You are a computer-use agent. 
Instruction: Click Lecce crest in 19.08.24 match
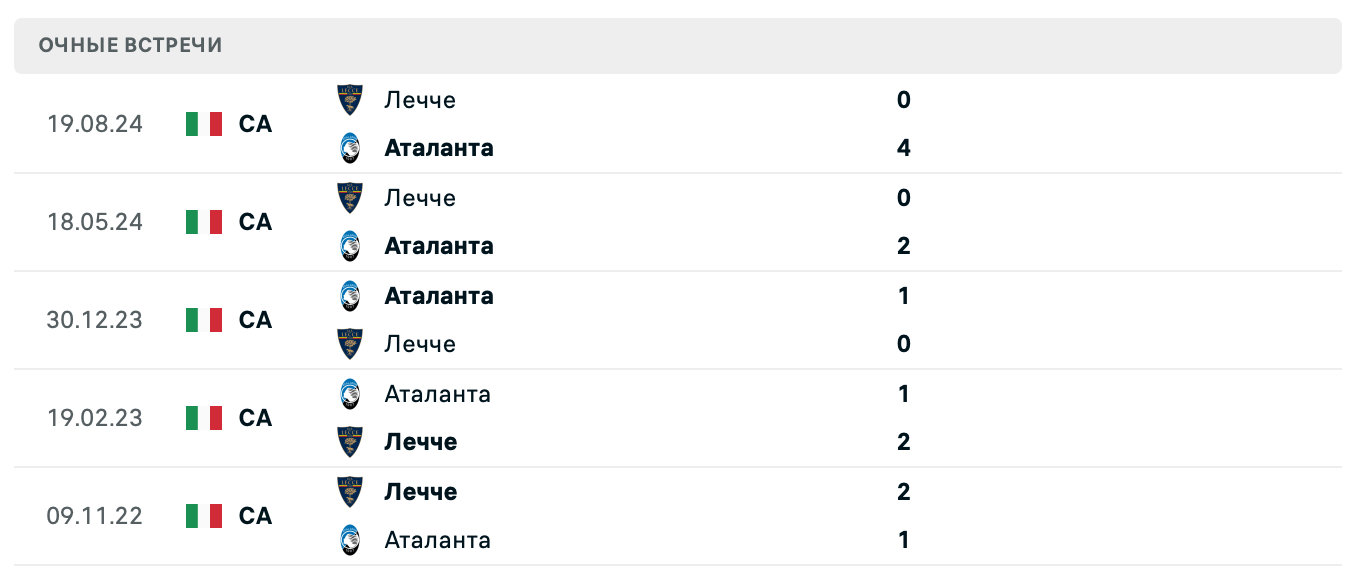point(350,99)
